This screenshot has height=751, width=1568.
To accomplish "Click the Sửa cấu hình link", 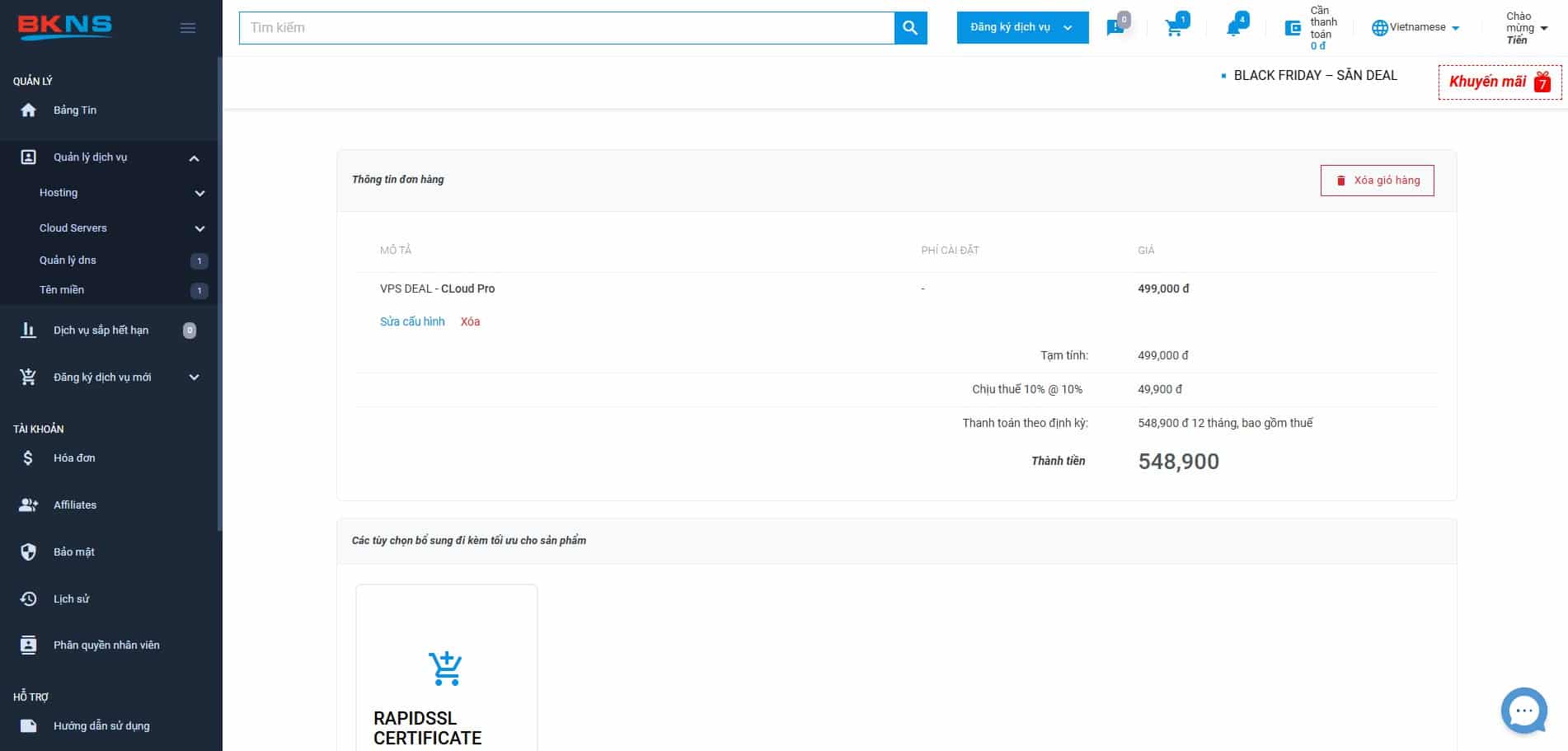I will pyautogui.click(x=412, y=322).
